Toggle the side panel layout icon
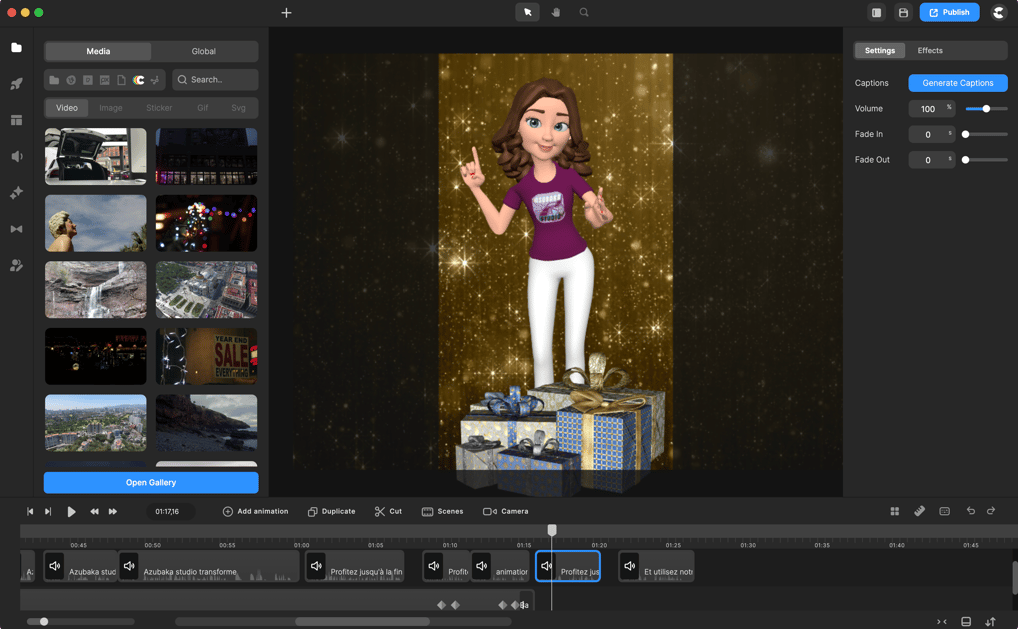This screenshot has height=629, width=1018. point(876,13)
